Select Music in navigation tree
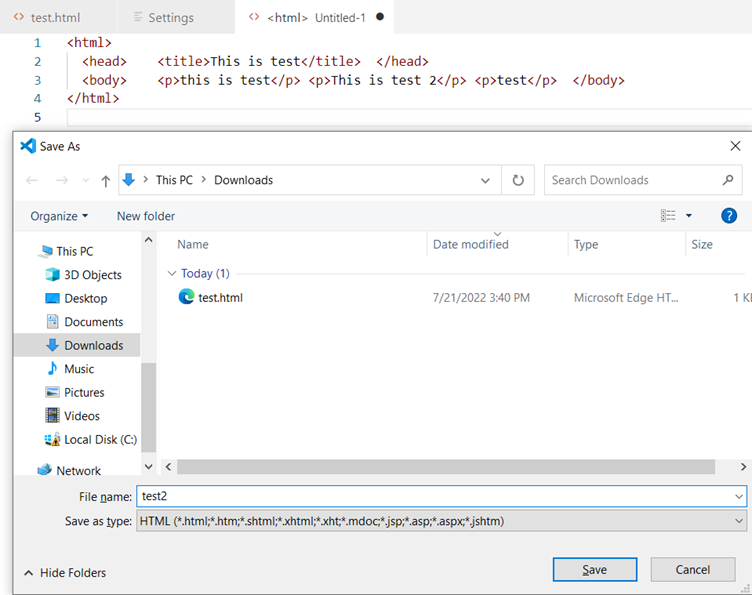The image size is (752, 595). click(x=79, y=369)
